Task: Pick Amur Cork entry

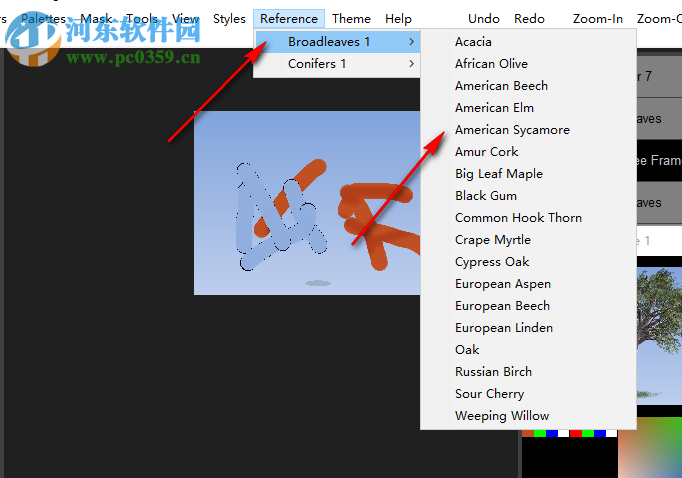Action: 528,152
